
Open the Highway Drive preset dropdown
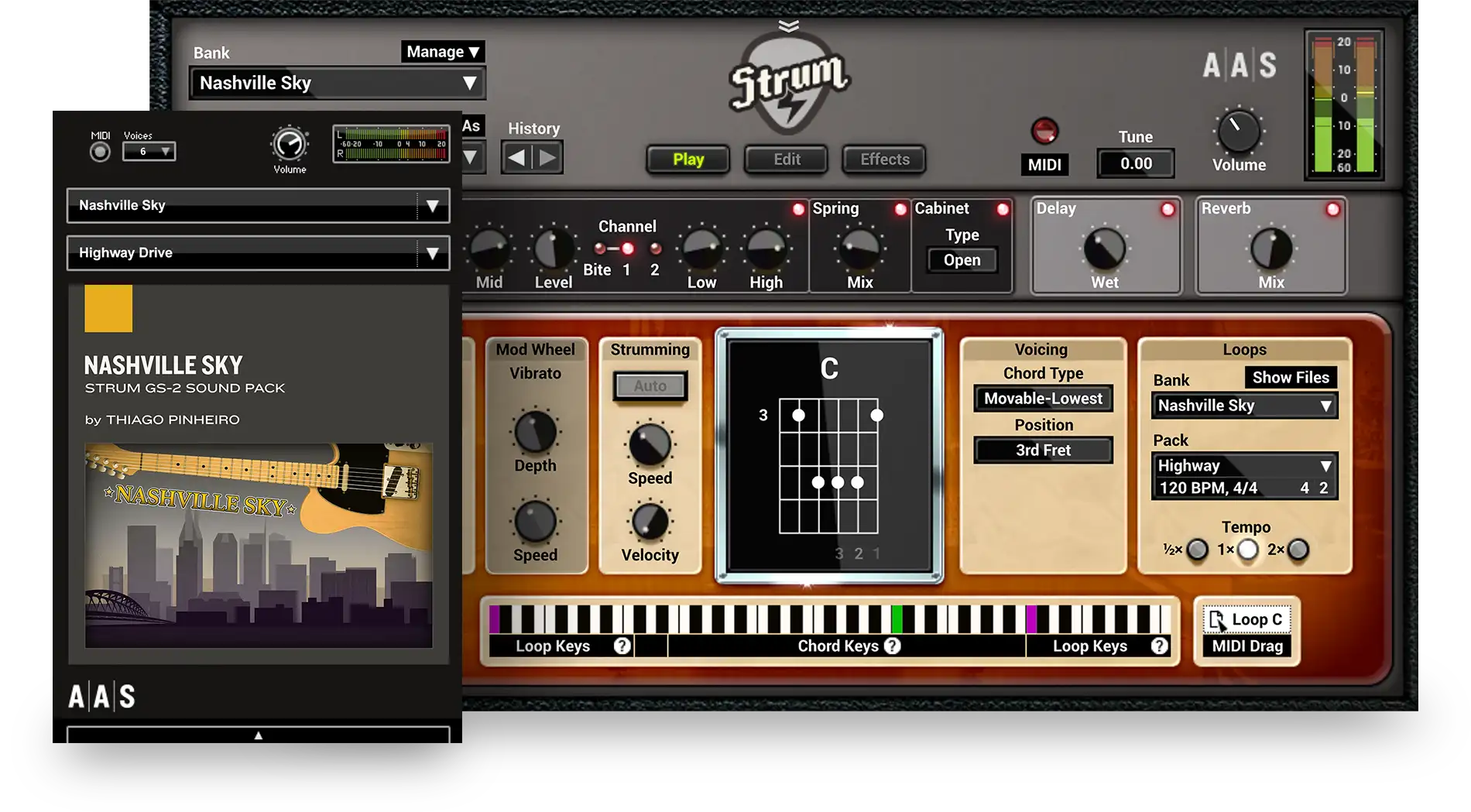[258, 252]
